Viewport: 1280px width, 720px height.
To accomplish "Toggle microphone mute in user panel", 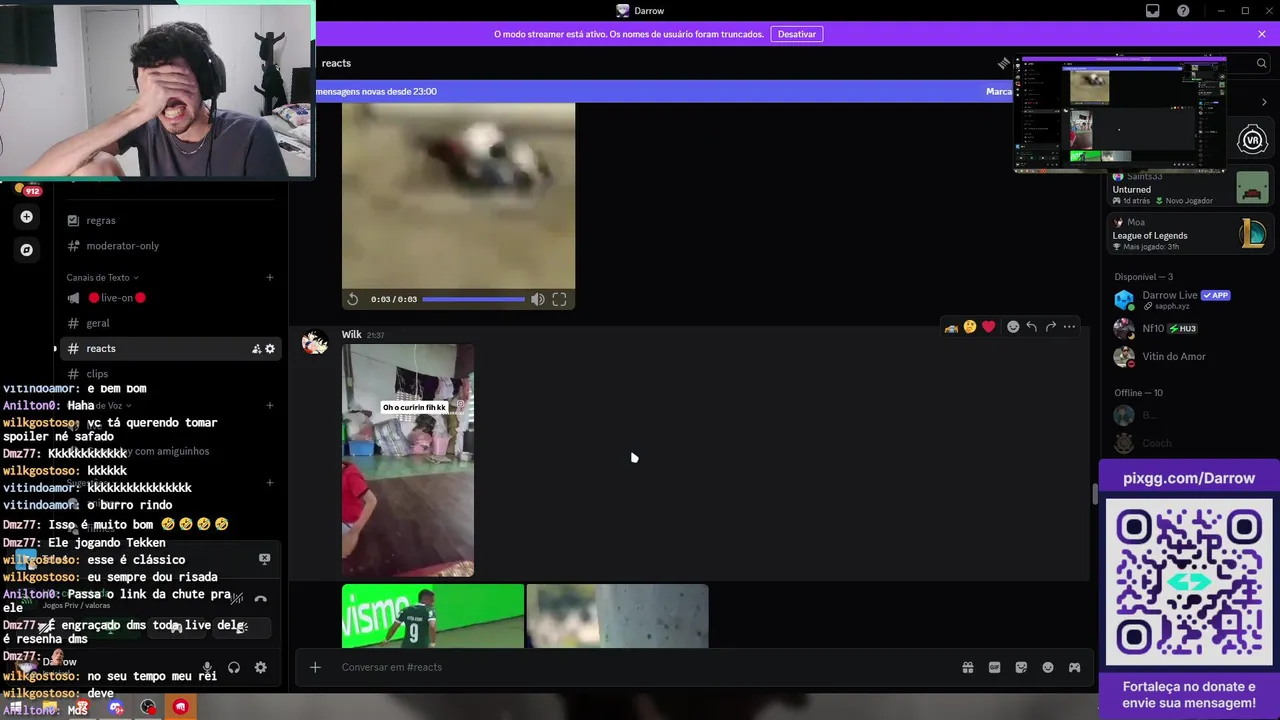I will 207,667.
